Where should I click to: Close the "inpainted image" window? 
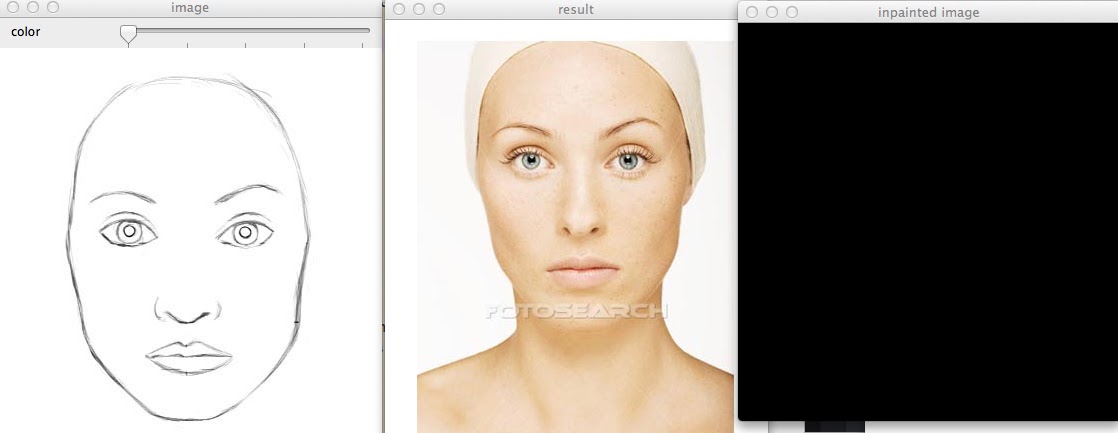(752, 12)
